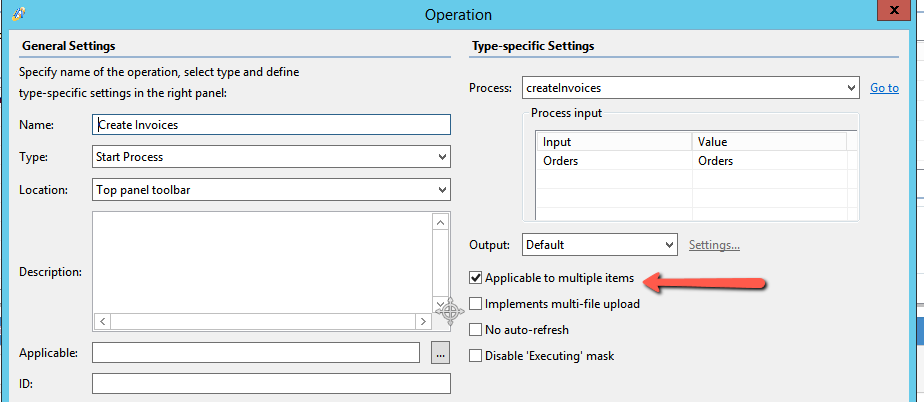Image resolution: width=924 pixels, height=402 pixels.
Task: Select the Input column header
Action: (614, 142)
